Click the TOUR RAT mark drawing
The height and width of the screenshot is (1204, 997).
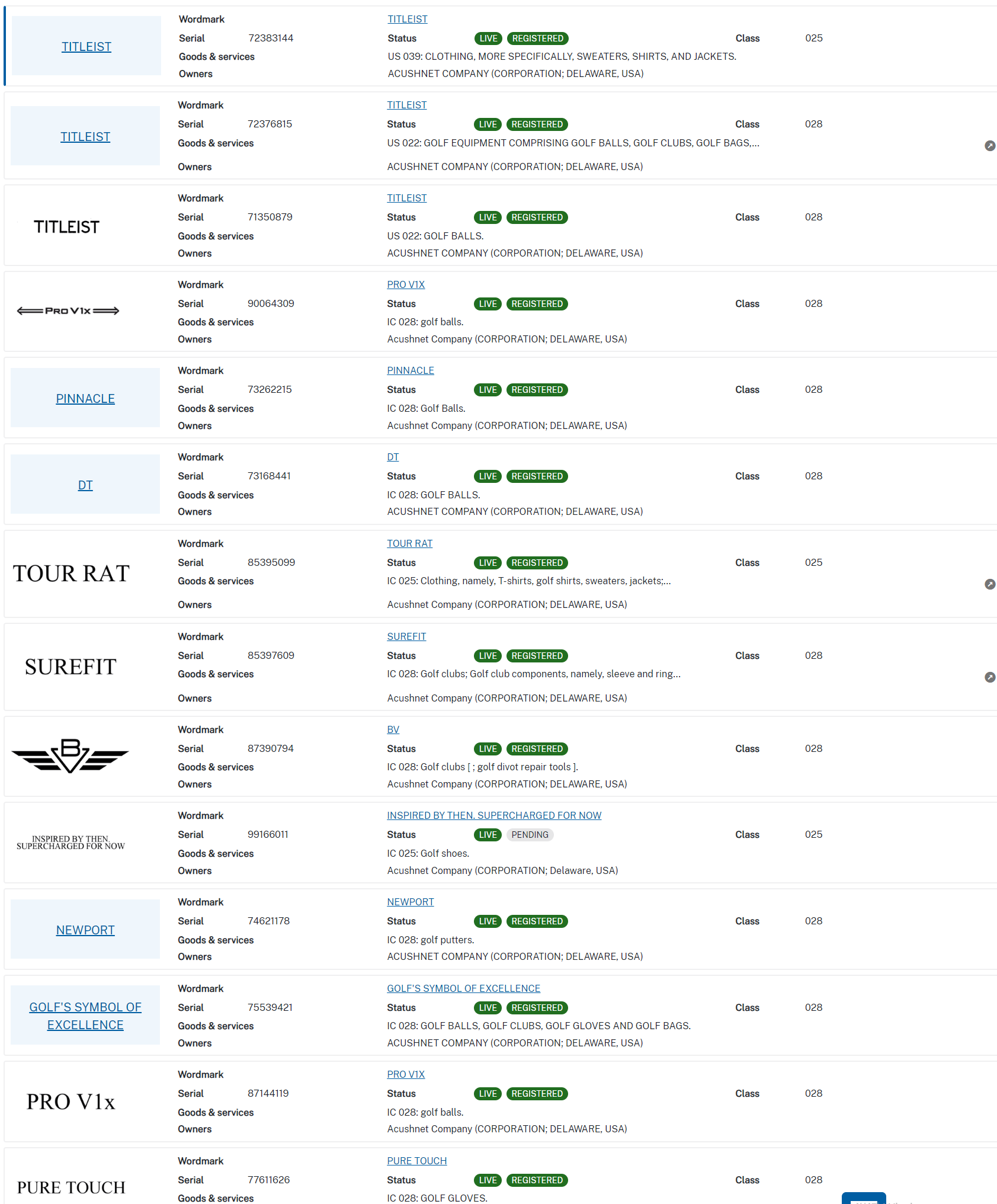[x=71, y=574]
